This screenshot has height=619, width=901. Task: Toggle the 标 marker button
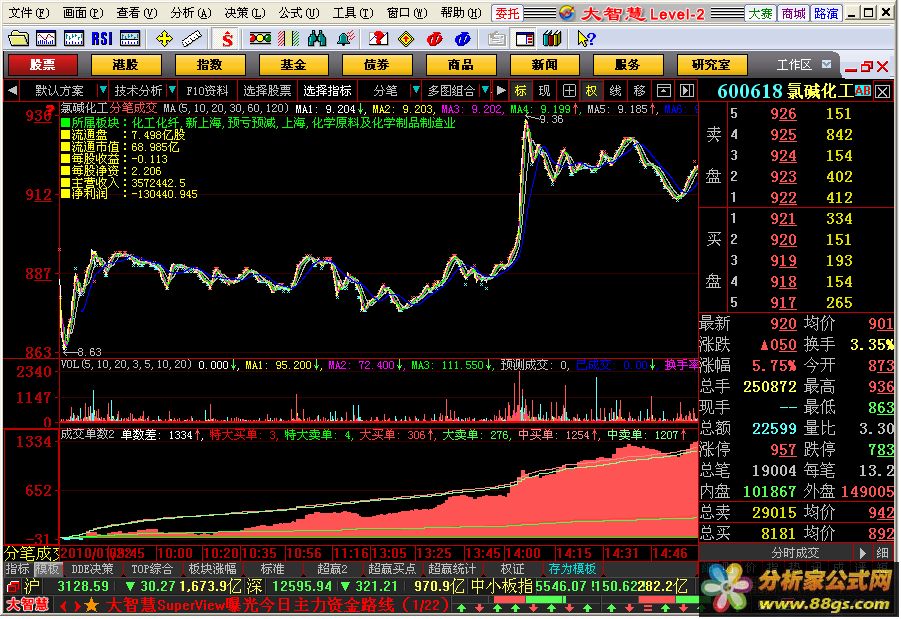point(521,91)
